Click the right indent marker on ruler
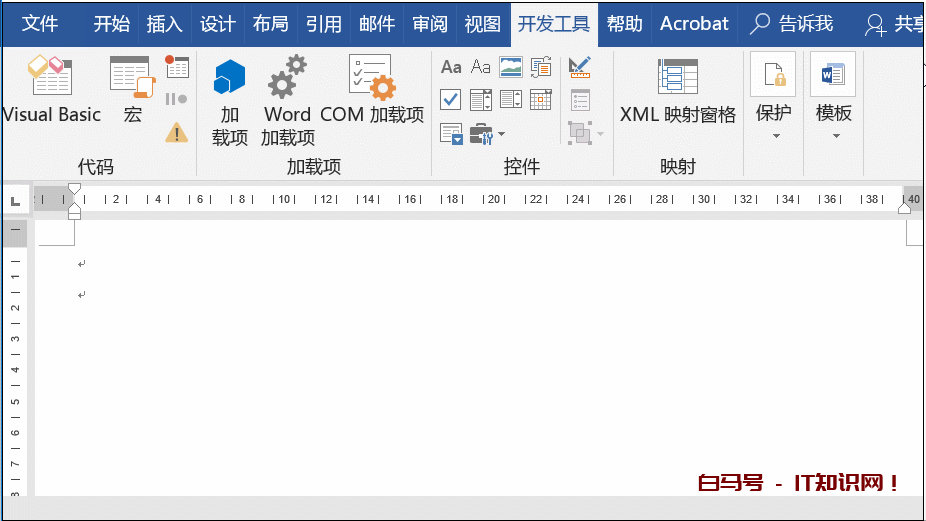 click(905, 208)
